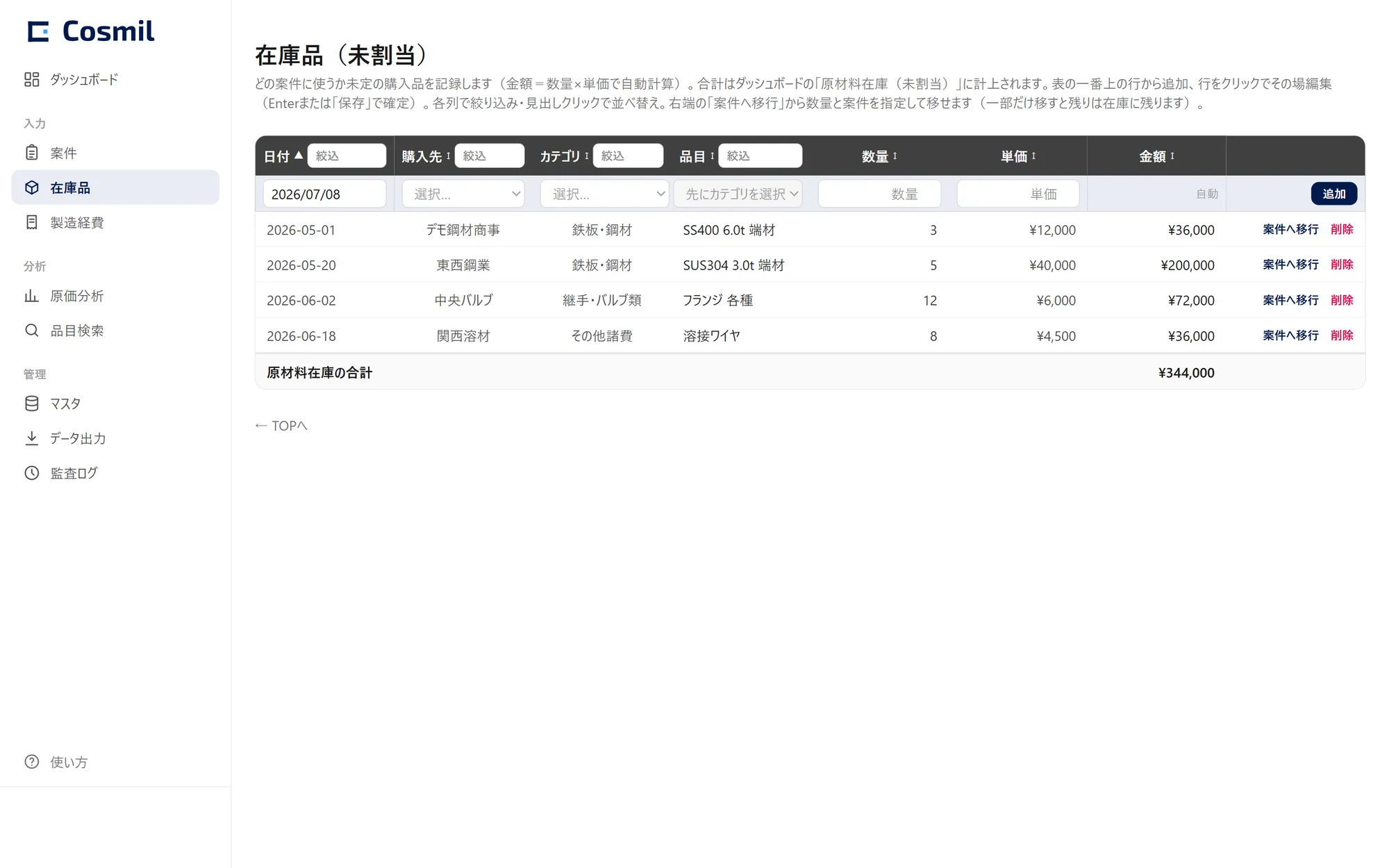Viewport: 1389px width, 868px height.
Task: Click the 日付 ascending sort arrow
Action: pos(299,156)
